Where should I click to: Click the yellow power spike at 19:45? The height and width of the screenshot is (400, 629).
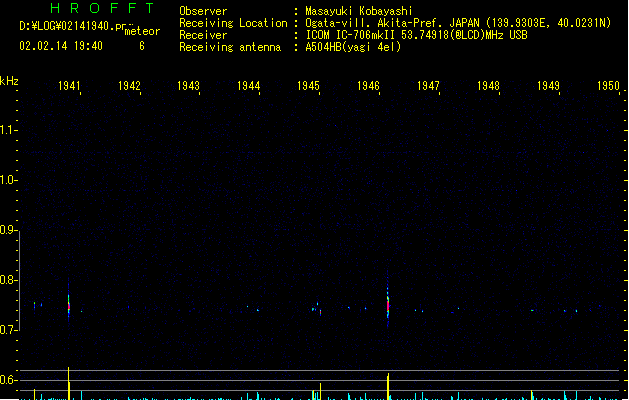coord(320,391)
